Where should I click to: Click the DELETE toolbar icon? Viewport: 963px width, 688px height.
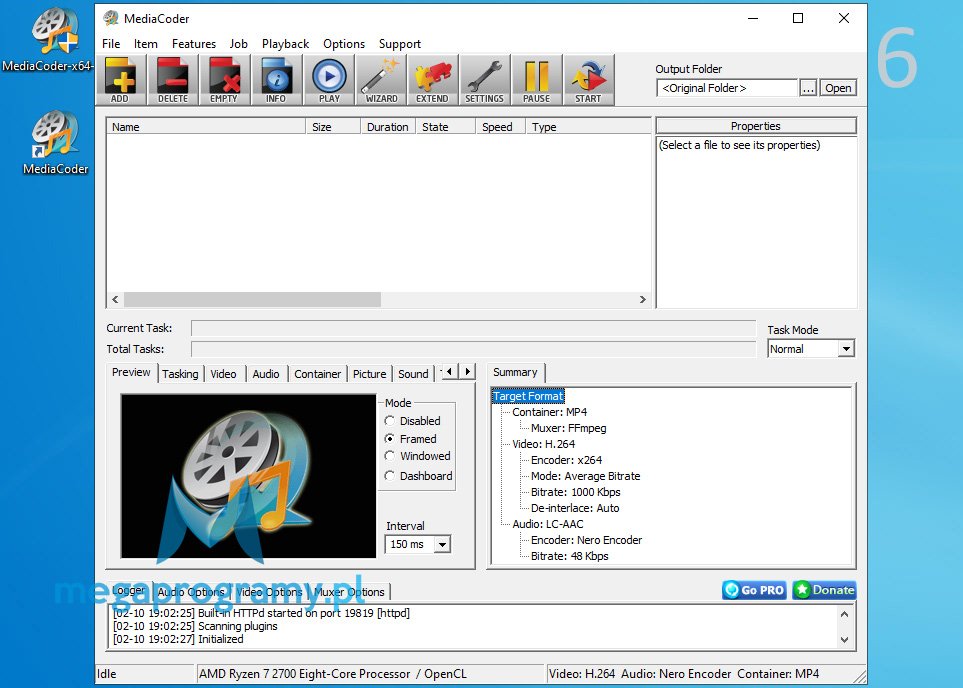173,80
